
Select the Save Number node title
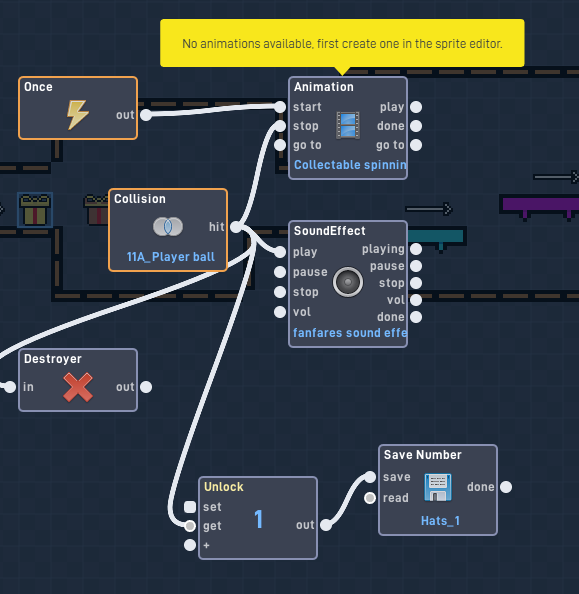[423, 455]
